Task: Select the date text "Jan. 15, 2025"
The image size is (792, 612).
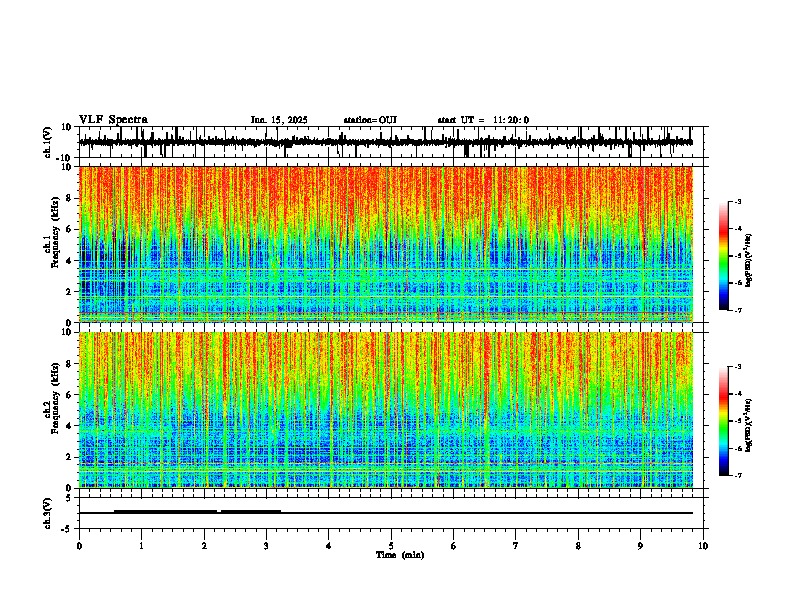Action: [x=279, y=120]
